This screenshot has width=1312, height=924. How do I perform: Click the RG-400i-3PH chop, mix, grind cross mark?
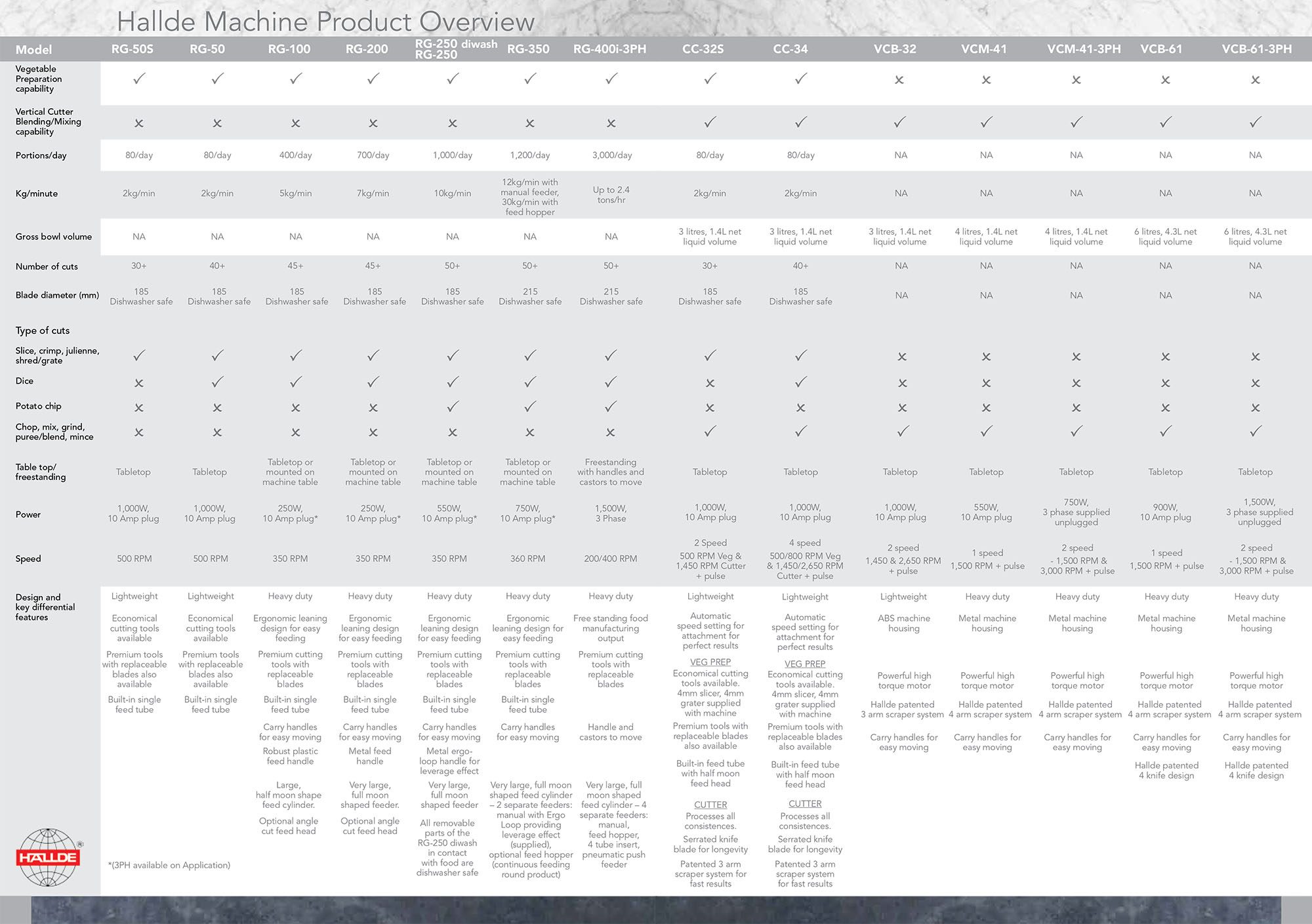(611, 433)
